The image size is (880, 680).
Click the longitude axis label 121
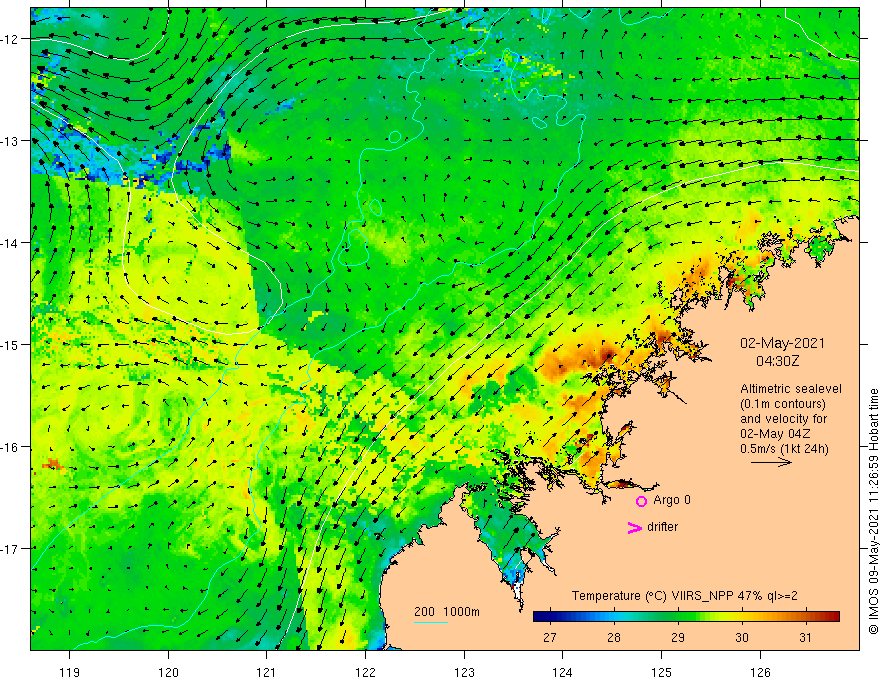click(267, 672)
